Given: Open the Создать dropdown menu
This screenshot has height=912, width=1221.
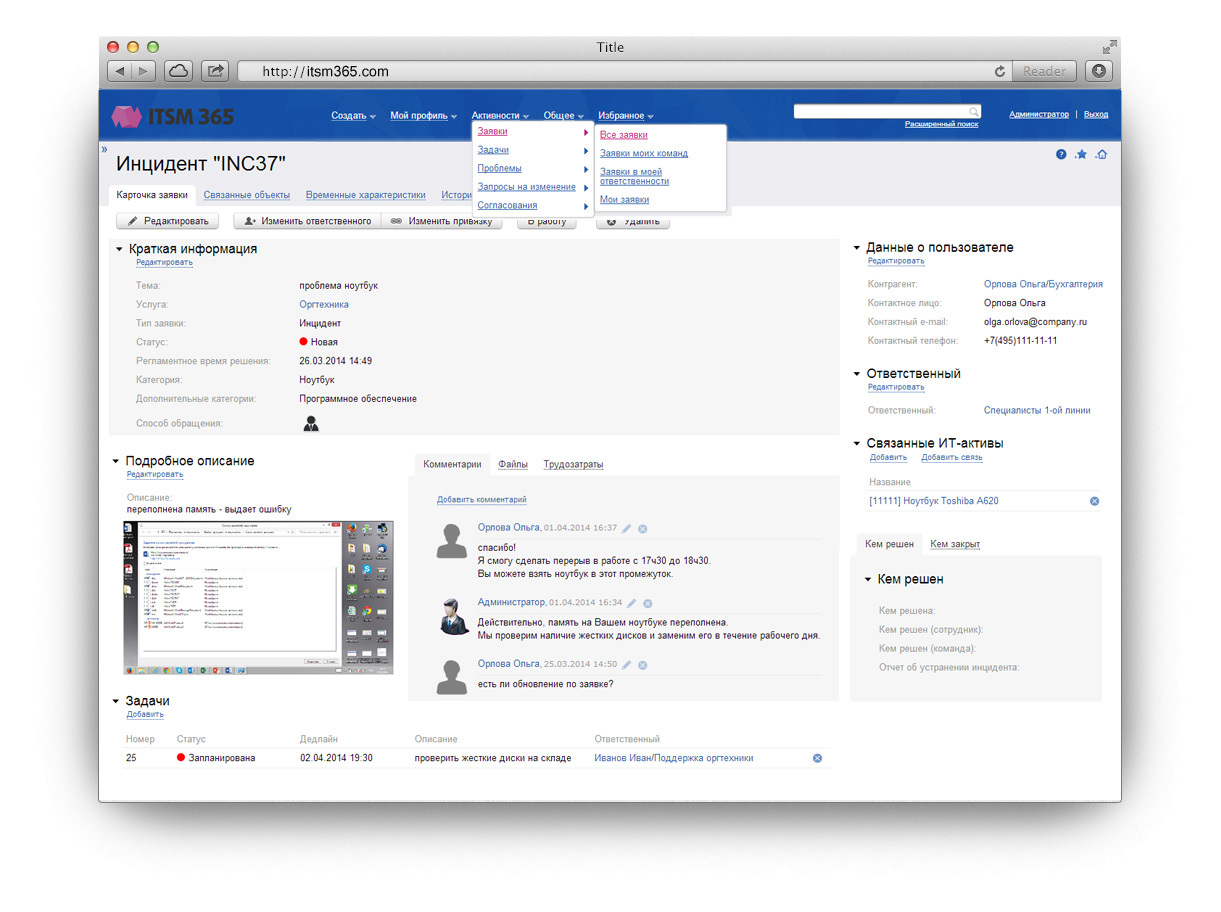Looking at the screenshot, I should 354,116.
